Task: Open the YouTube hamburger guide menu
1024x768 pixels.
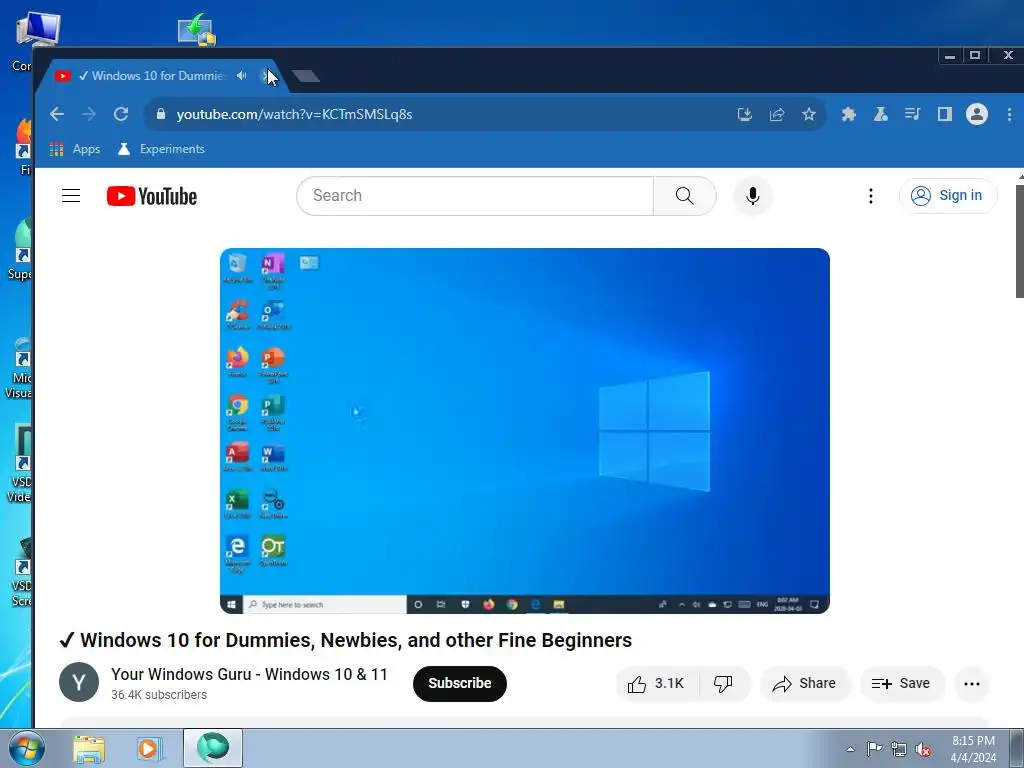Action: pos(71,196)
